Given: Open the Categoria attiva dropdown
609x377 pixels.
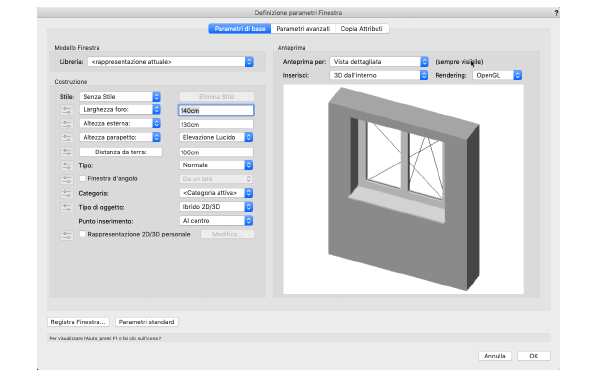Looking at the screenshot, I should pyautogui.click(x=216, y=193).
